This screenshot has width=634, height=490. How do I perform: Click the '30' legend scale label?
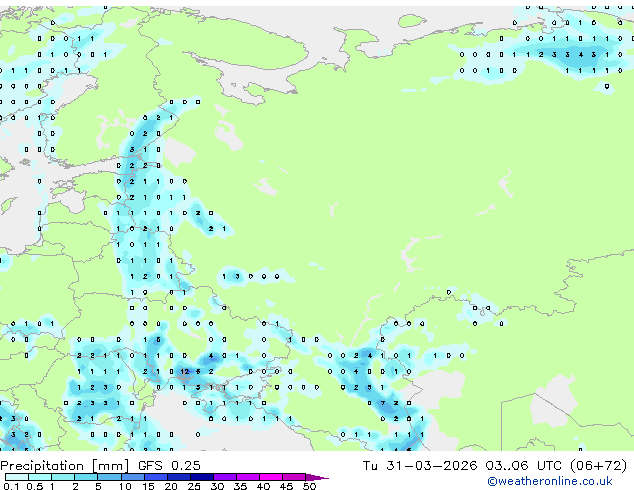click(217, 486)
